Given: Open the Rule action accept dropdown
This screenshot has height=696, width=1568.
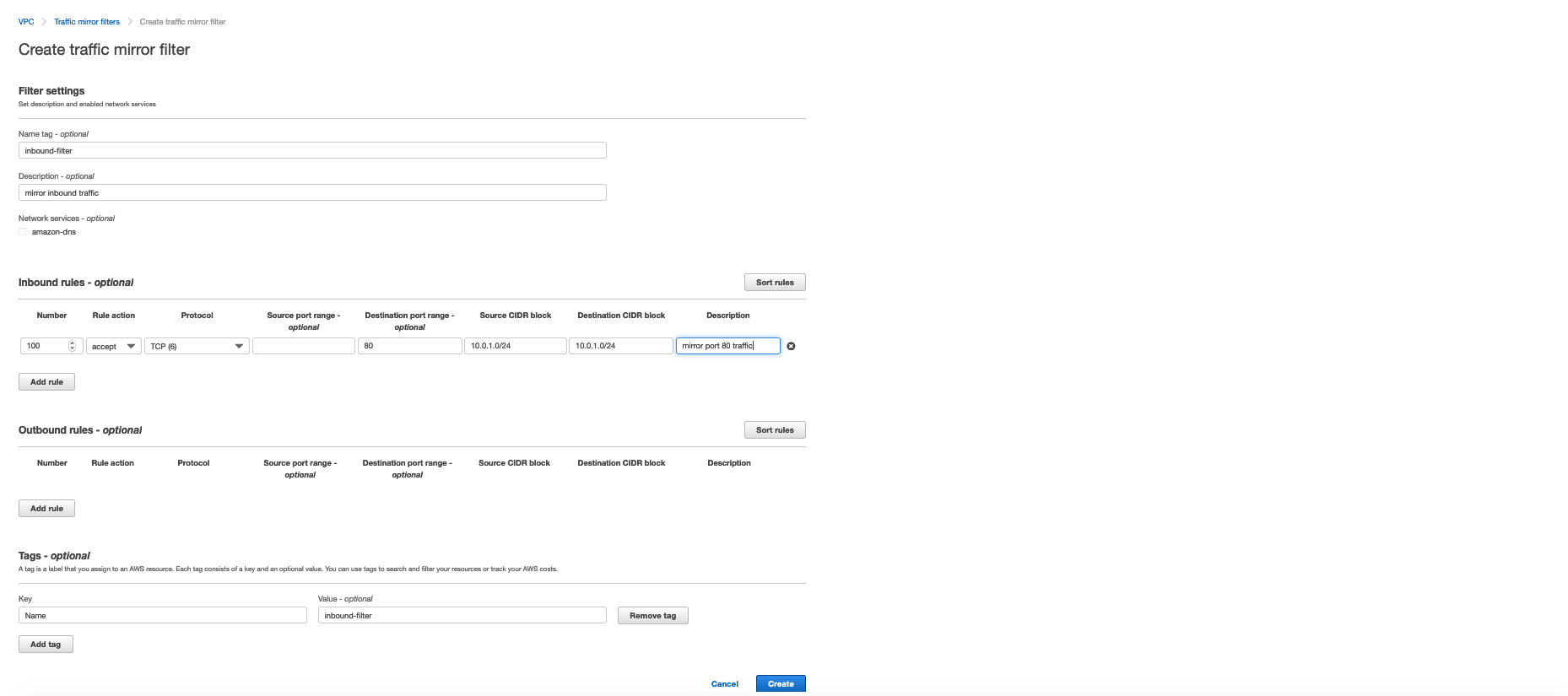Looking at the screenshot, I should (x=113, y=346).
